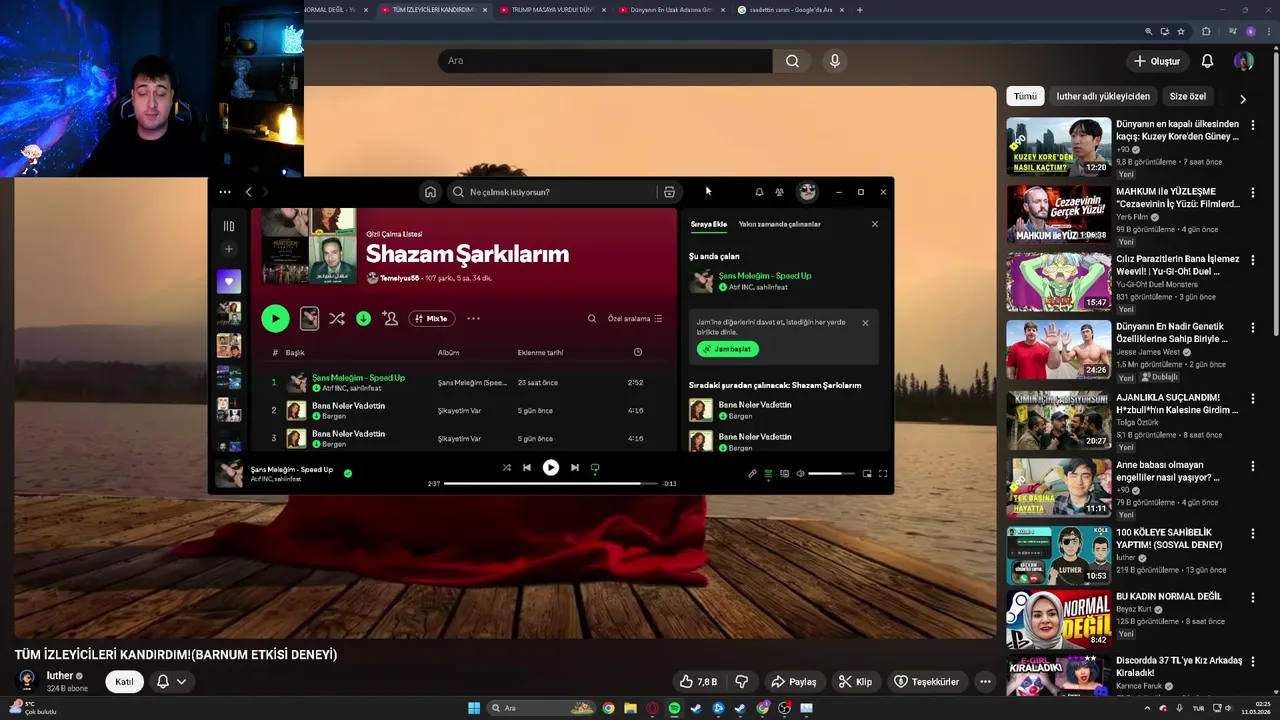The width and height of the screenshot is (1280, 720).
Task: Toggle playlist download arrow
Action: tap(363, 318)
